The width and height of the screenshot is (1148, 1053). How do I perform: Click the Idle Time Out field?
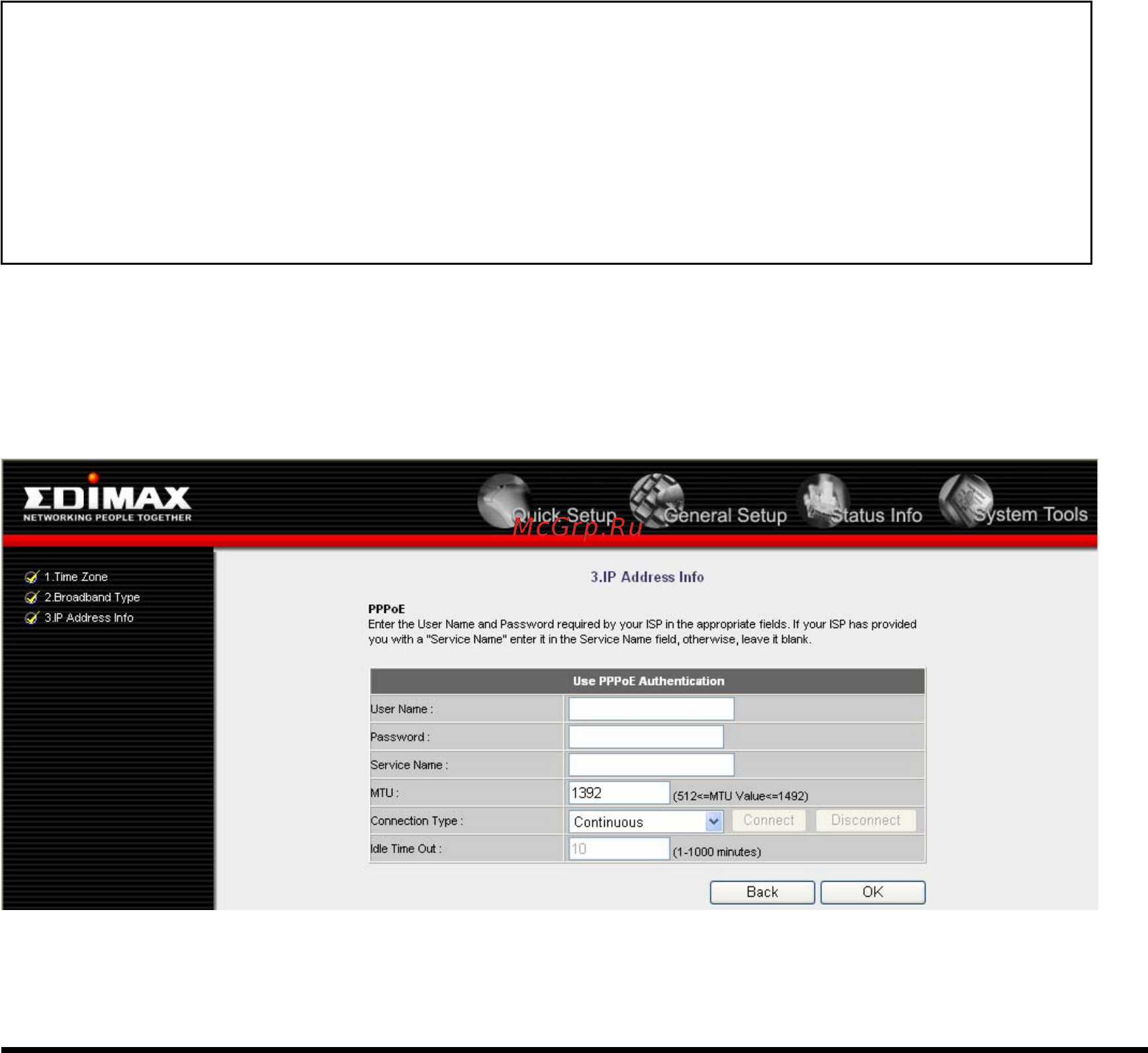click(x=619, y=848)
